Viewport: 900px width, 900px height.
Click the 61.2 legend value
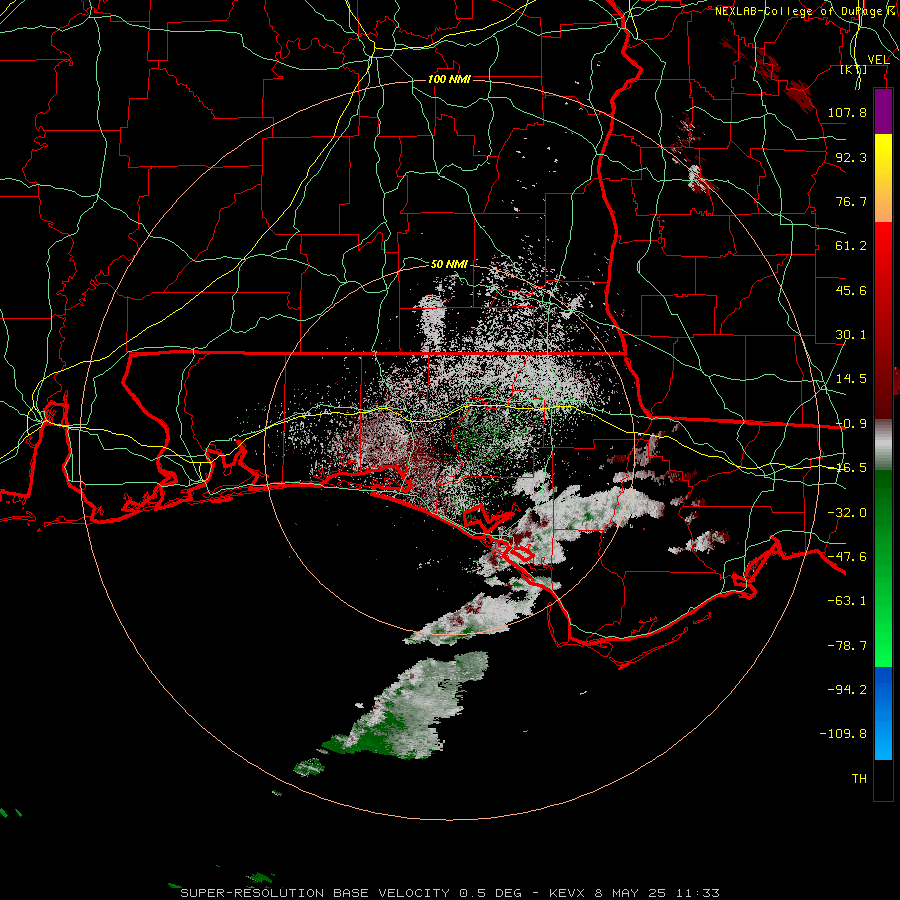pos(851,246)
